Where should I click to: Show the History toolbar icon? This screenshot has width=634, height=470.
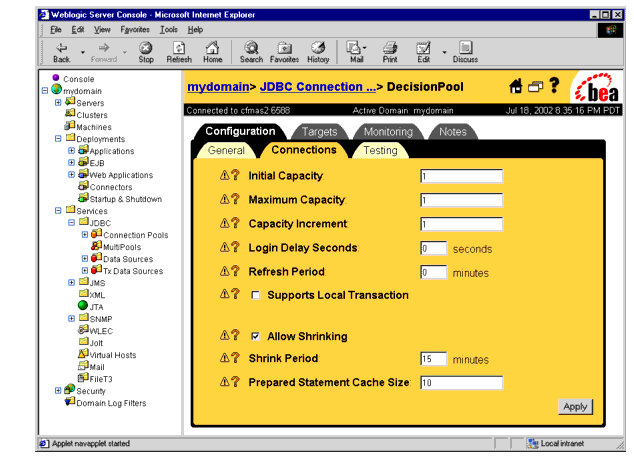[x=318, y=53]
